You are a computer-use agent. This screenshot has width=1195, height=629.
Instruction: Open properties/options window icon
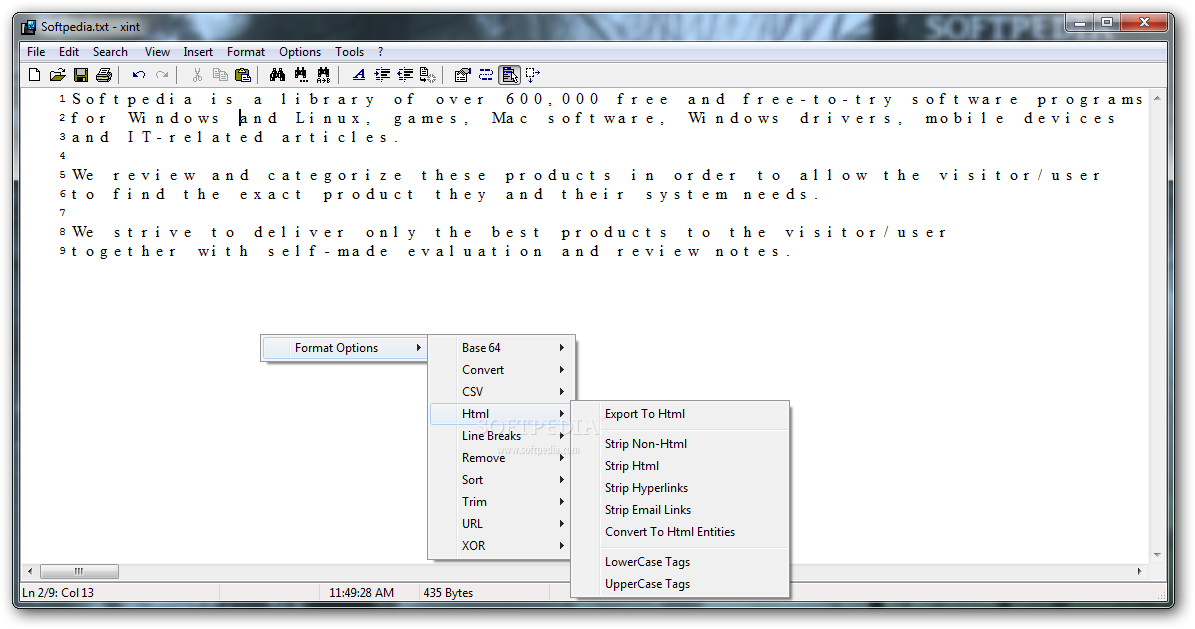coord(462,75)
